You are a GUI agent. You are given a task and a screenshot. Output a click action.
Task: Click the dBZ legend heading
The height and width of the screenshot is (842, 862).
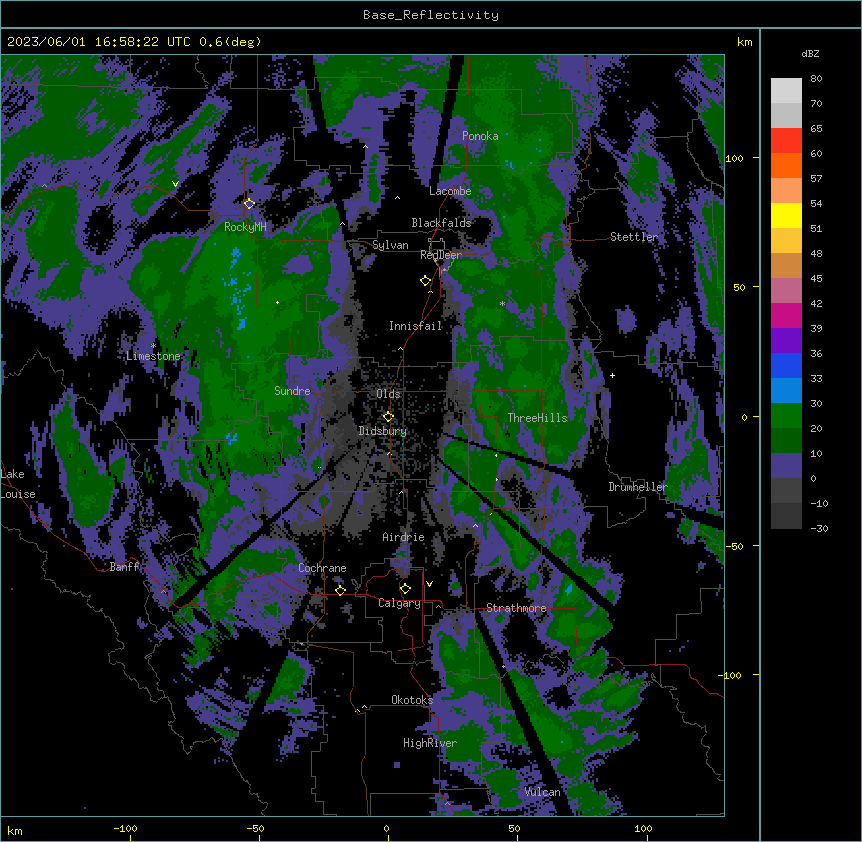(x=810, y=53)
